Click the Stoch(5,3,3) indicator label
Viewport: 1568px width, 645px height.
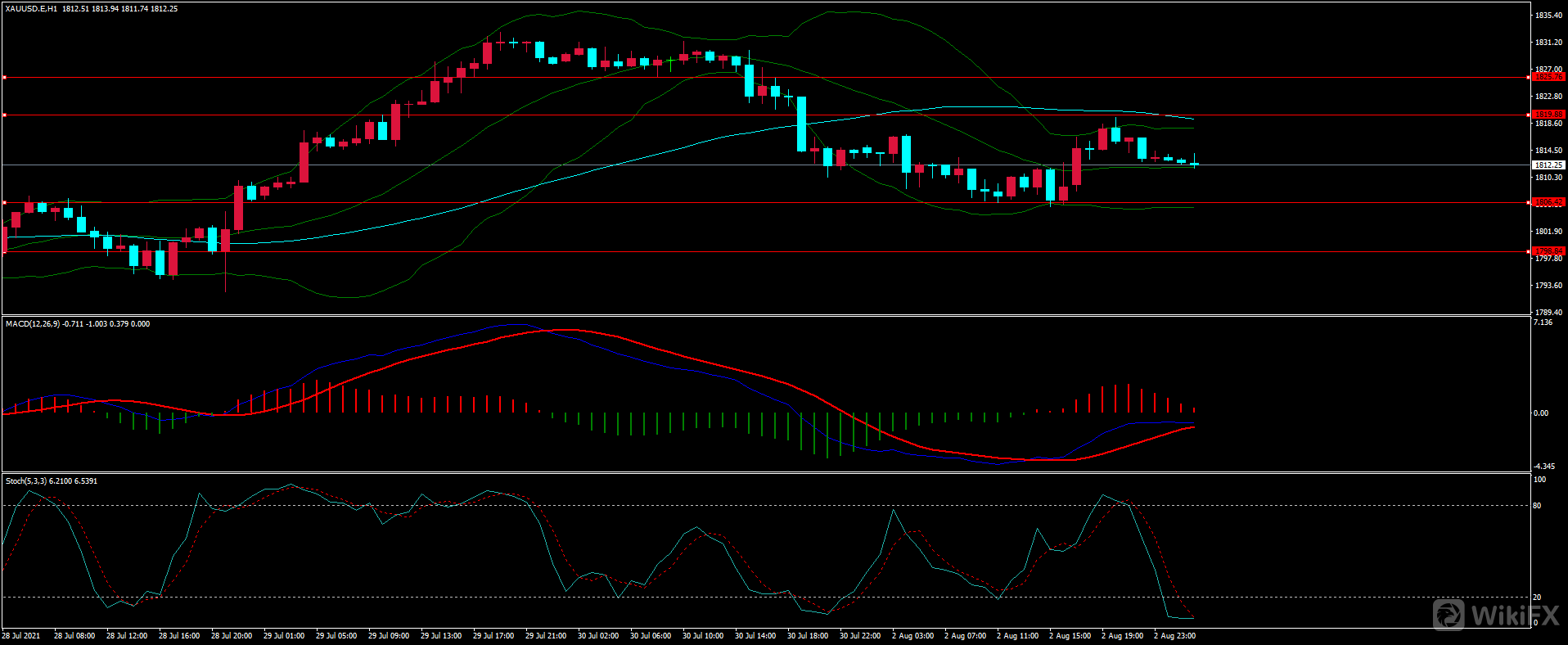click(x=26, y=481)
